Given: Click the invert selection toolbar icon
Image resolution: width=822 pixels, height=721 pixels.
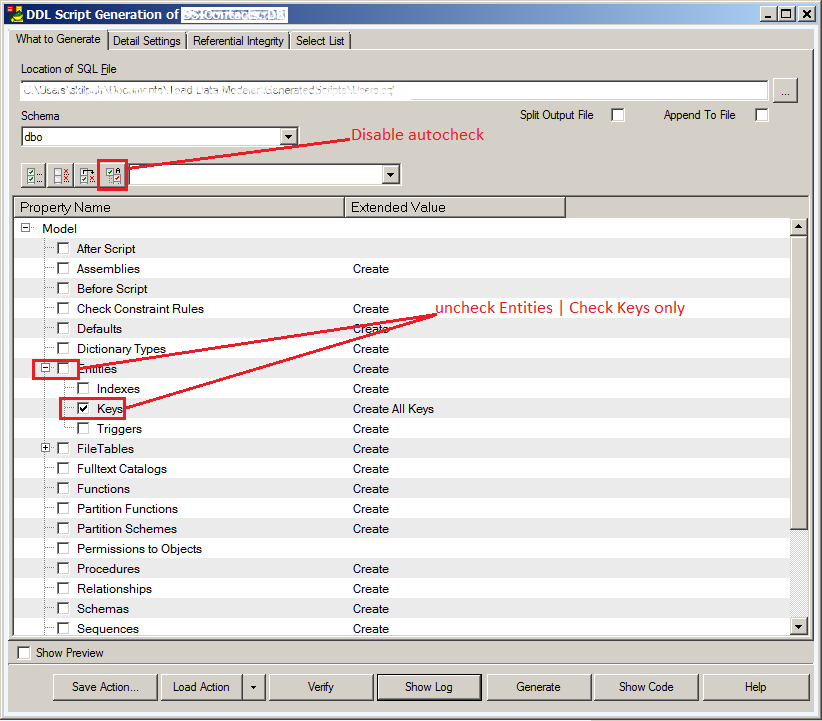Looking at the screenshot, I should 88,175.
